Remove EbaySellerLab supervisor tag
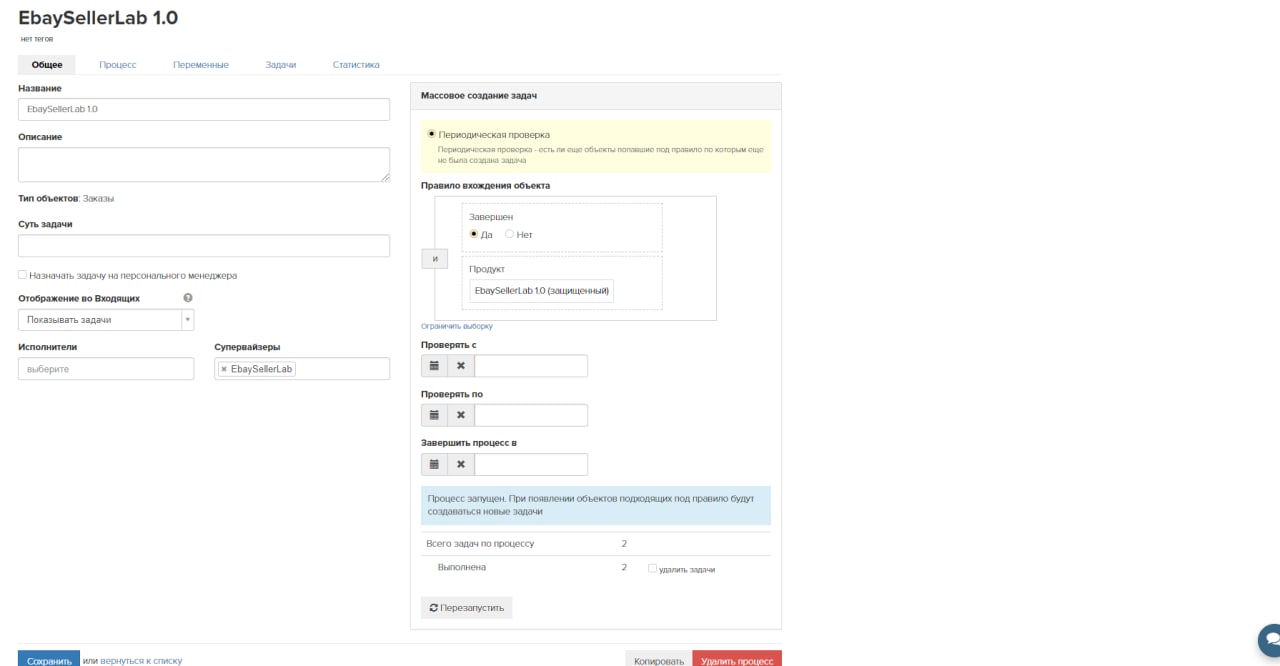This screenshot has height=666, width=1280. click(224, 369)
